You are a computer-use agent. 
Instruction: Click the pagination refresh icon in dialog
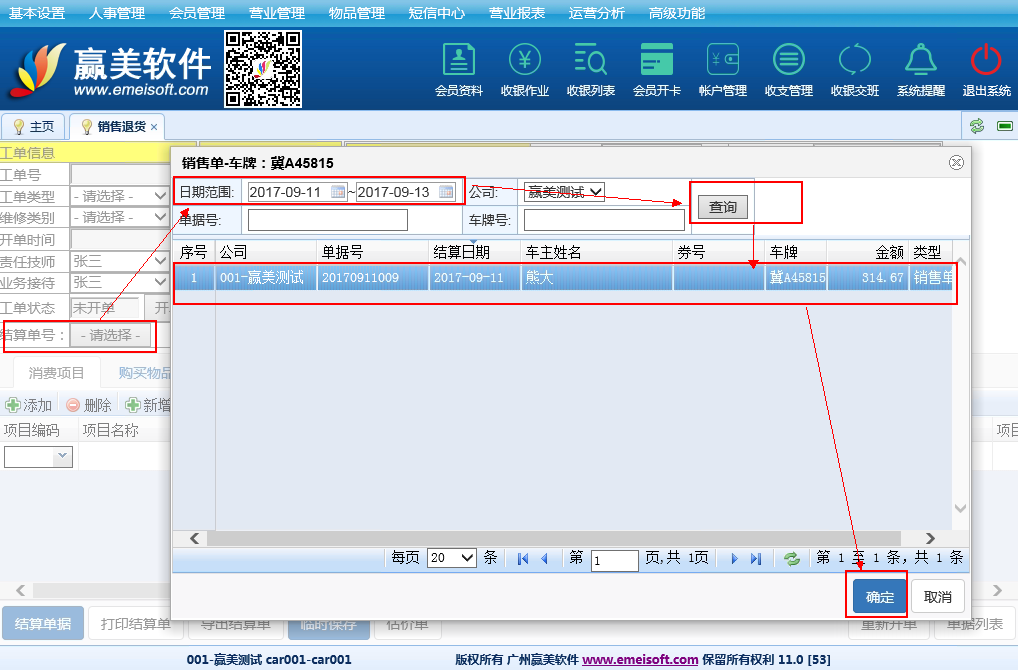coord(792,559)
